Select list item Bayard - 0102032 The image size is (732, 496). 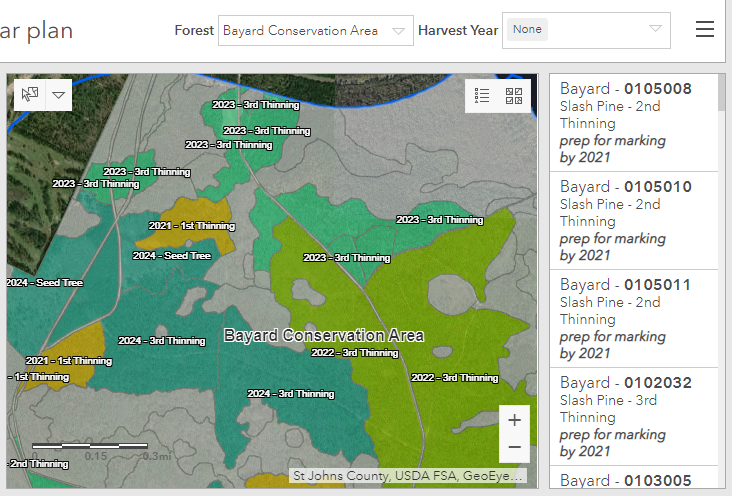point(633,417)
